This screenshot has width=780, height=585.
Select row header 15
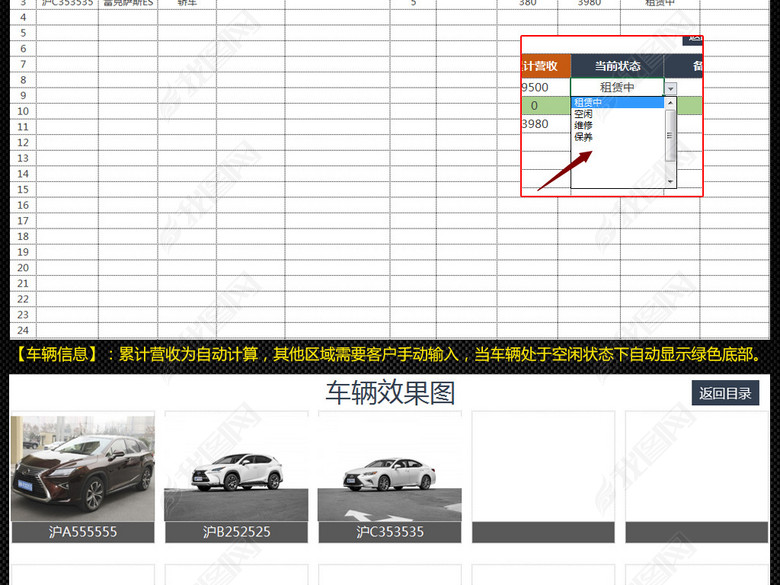coord(23,190)
